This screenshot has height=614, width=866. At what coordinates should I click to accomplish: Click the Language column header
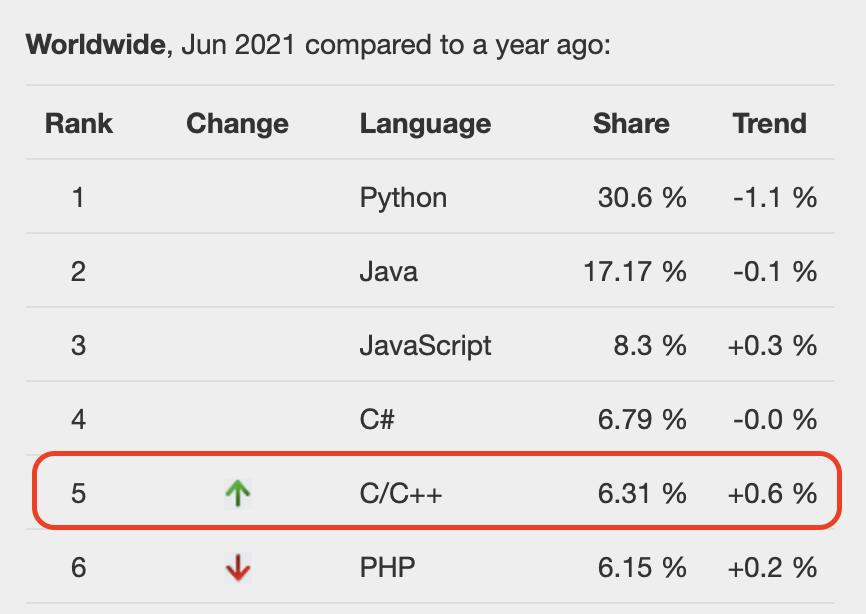425,124
